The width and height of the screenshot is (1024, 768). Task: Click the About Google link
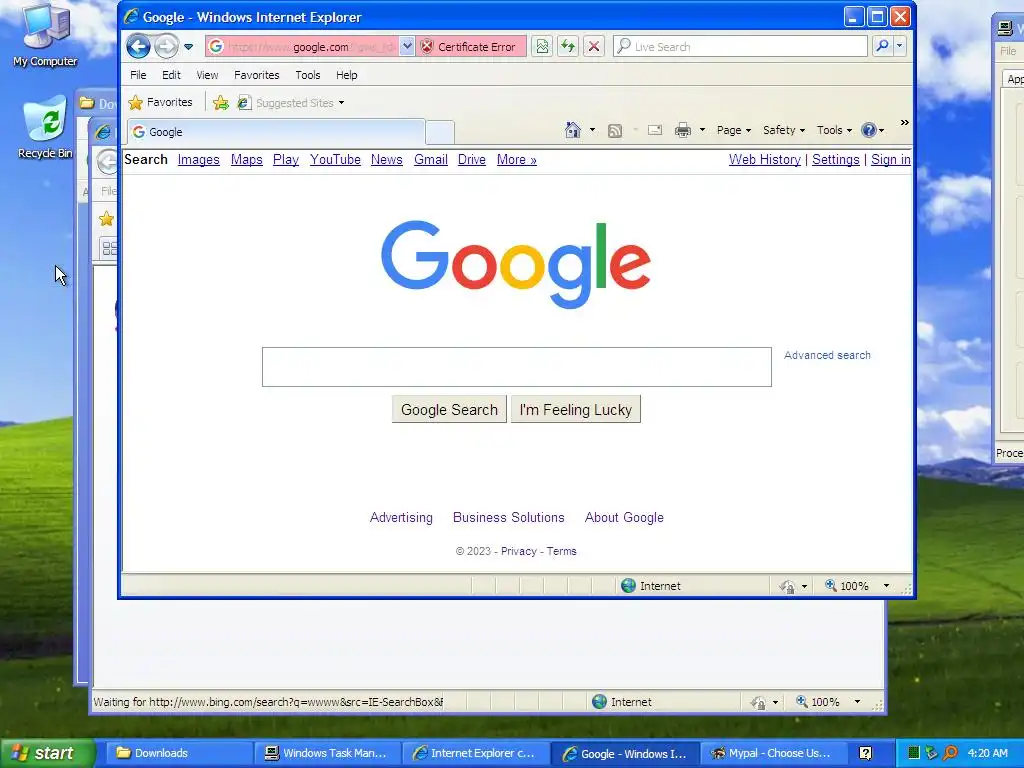(624, 517)
